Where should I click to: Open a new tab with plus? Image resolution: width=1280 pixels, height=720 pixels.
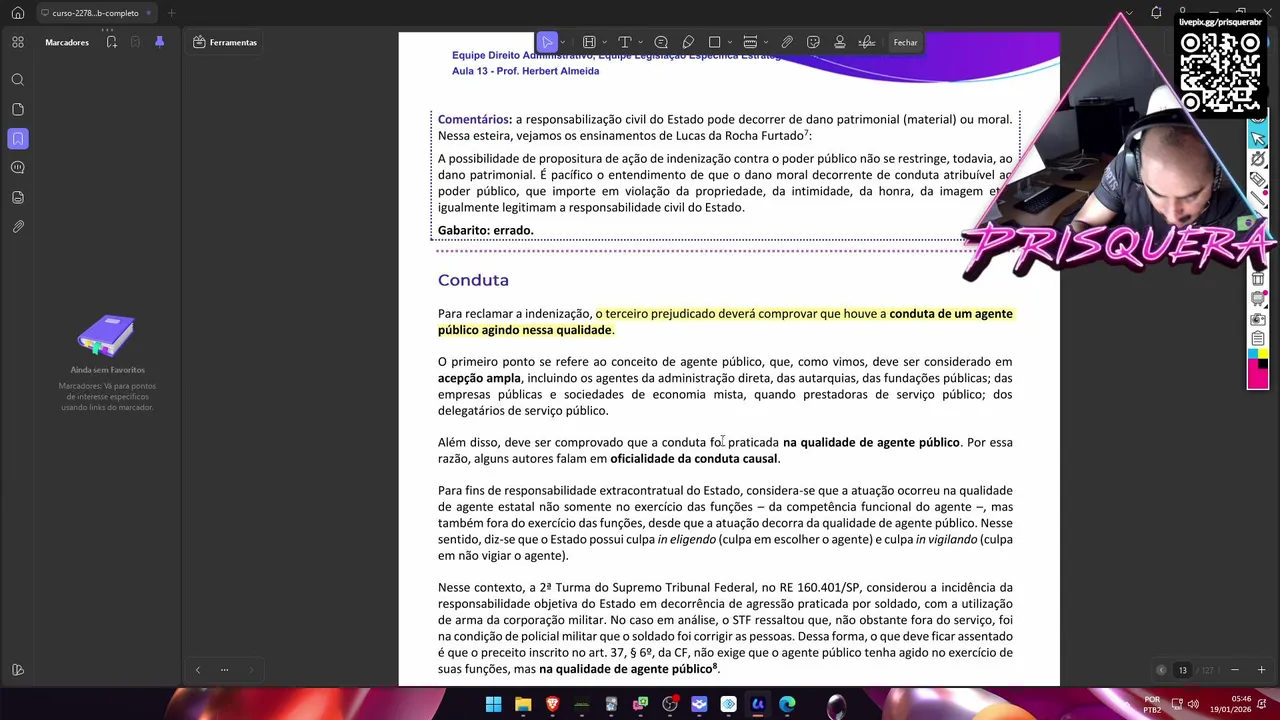pos(171,13)
